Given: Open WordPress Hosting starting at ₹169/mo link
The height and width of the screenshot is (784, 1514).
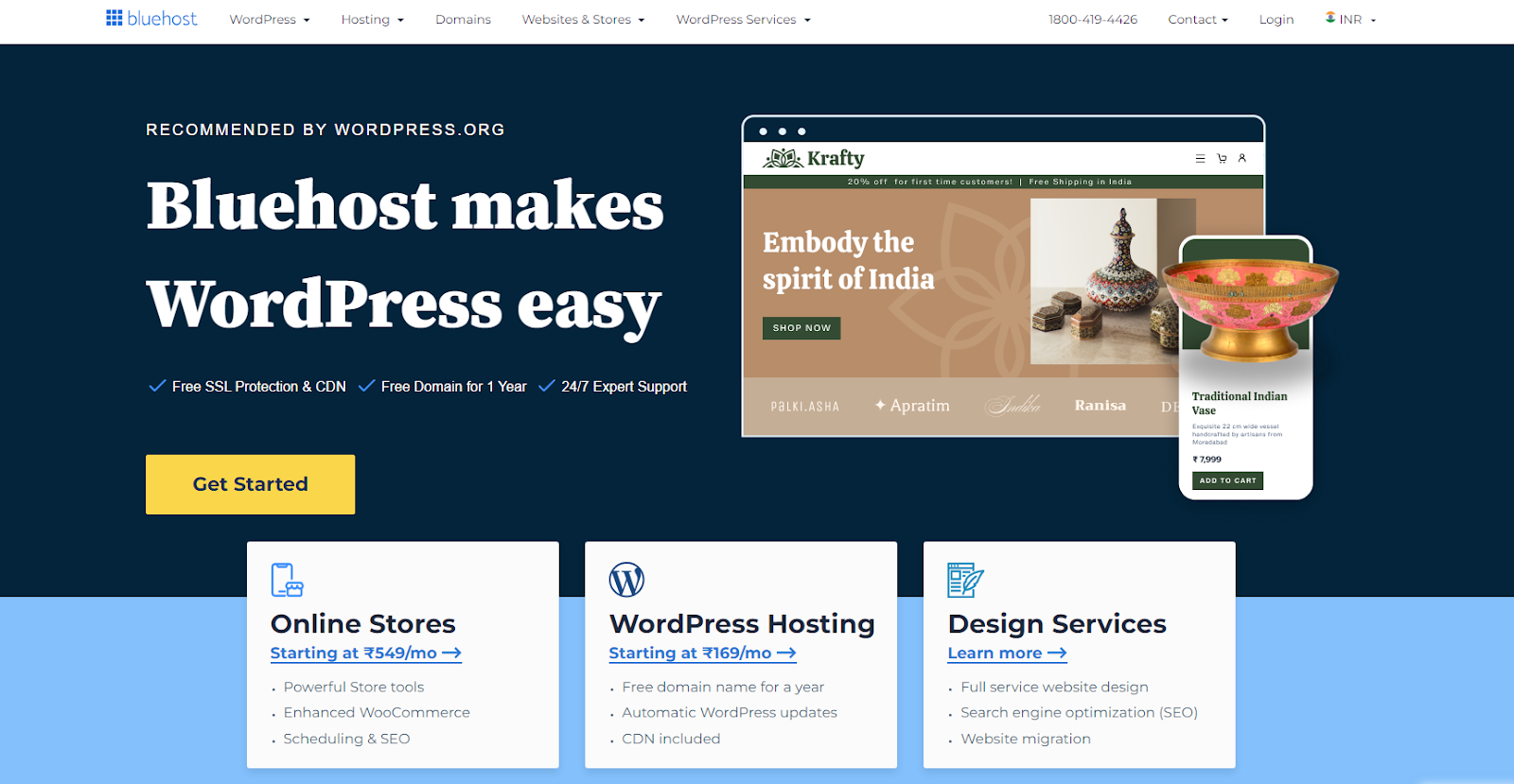Looking at the screenshot, I should click(x=702, y=653).
